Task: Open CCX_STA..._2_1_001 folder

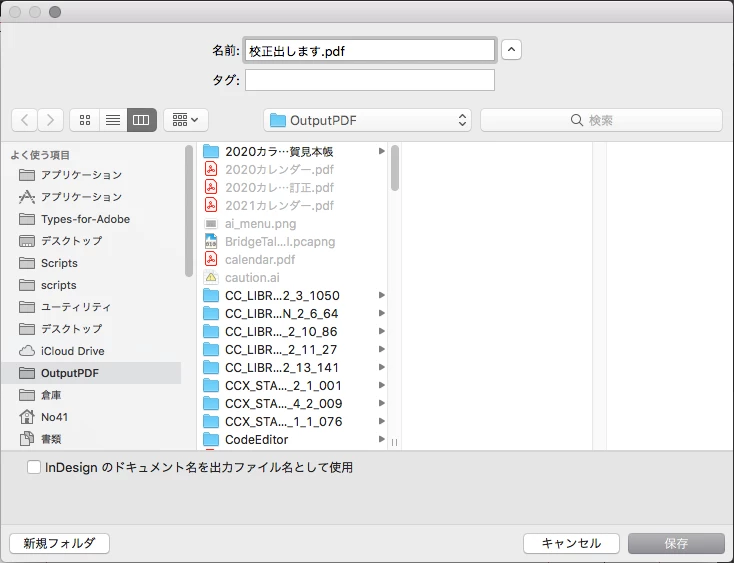Action: pyautogui.click(x=293, y=386)
